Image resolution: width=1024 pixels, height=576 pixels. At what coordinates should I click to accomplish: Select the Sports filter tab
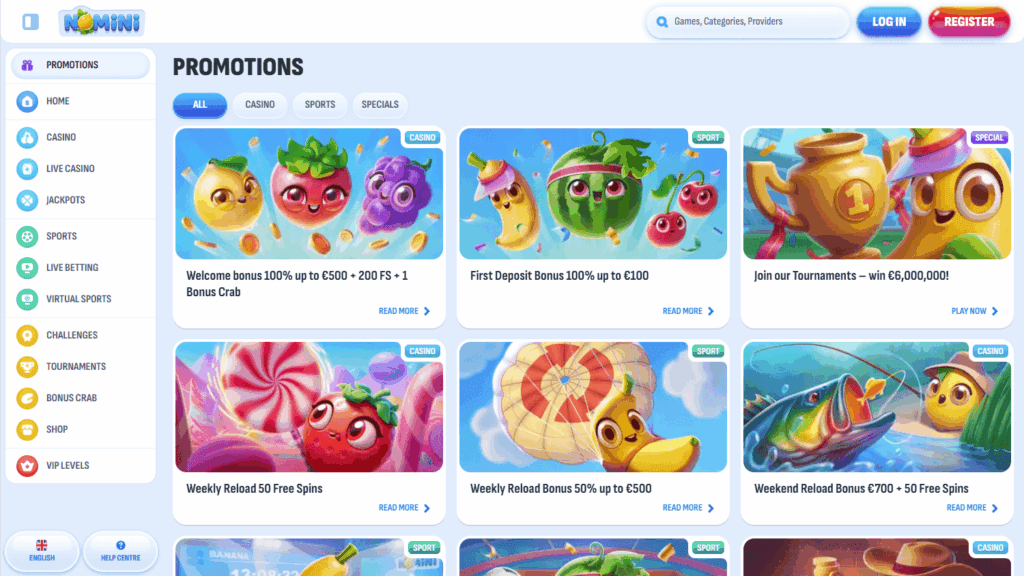(x=320, y=104)
